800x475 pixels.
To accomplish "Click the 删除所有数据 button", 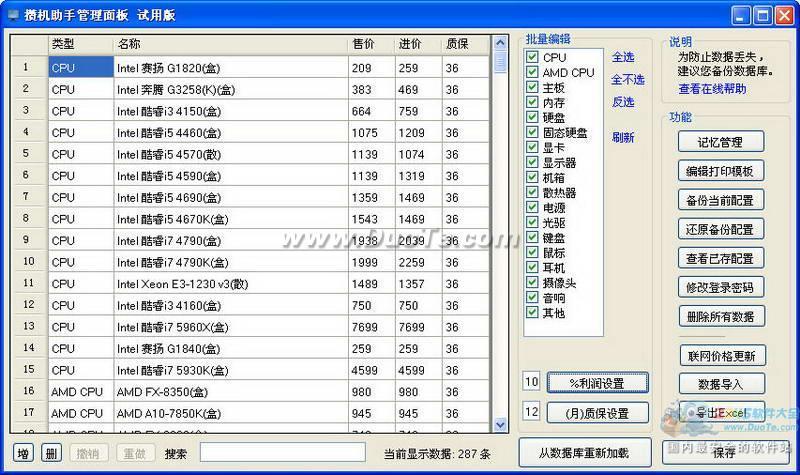I will pos(721,316).
